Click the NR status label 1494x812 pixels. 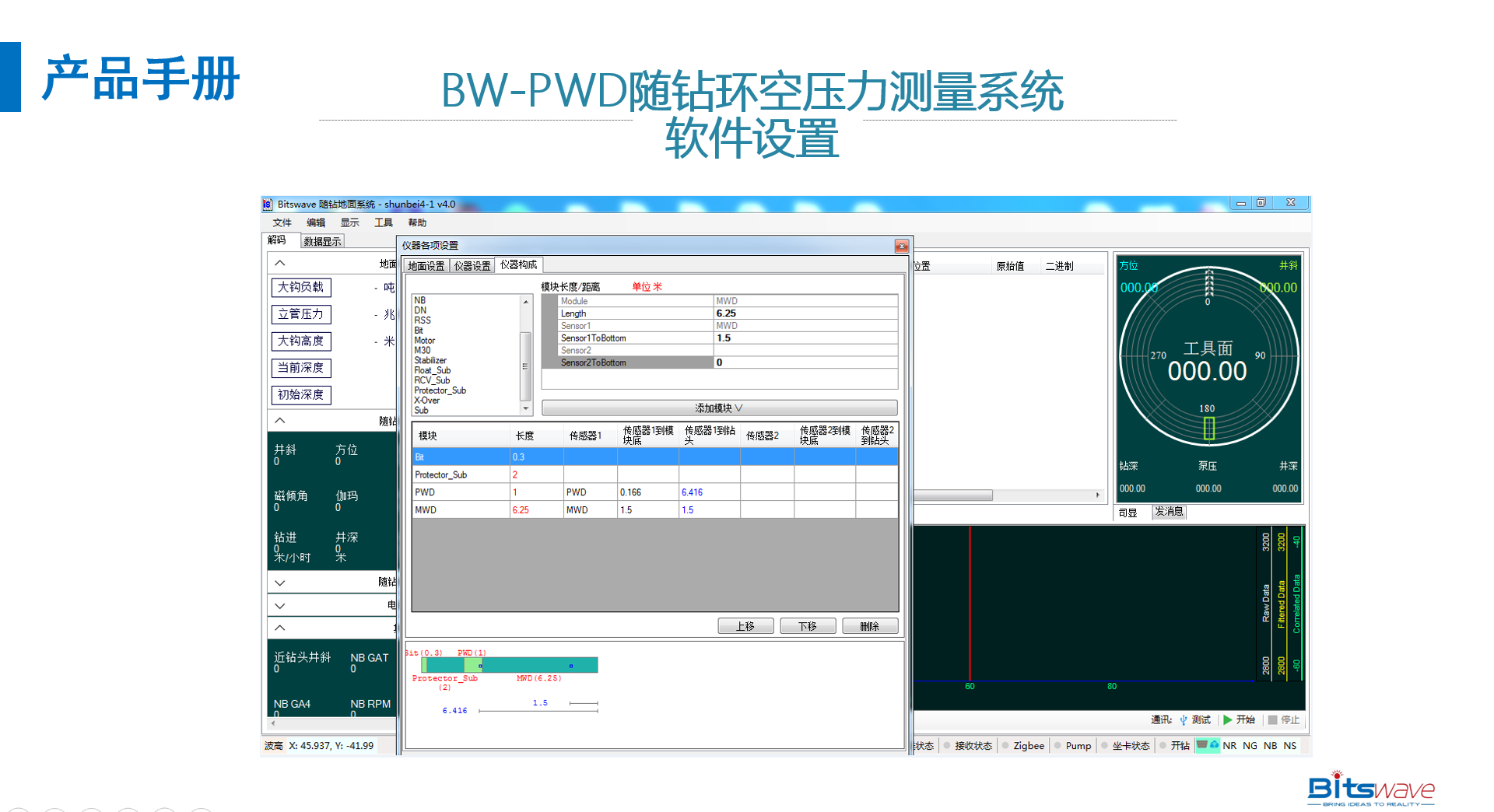click(x=1229, y=746)
